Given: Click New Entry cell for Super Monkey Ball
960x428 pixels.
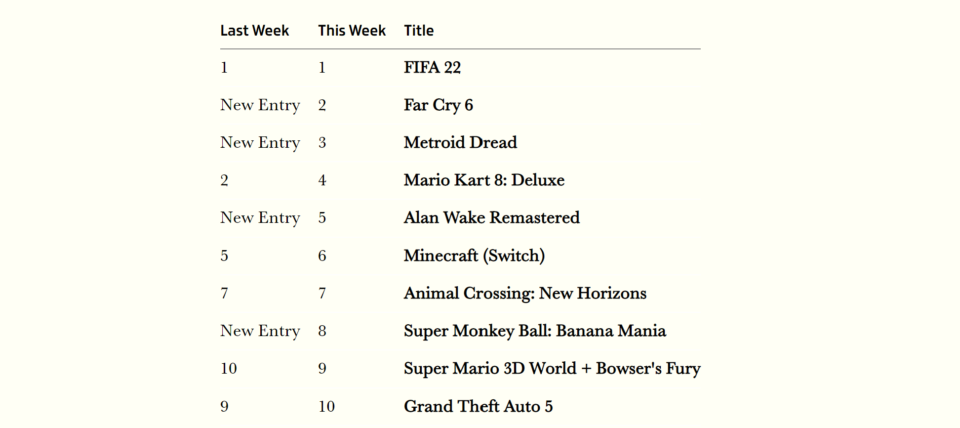Looking at the screenshot, I should [x=260, y=331].
